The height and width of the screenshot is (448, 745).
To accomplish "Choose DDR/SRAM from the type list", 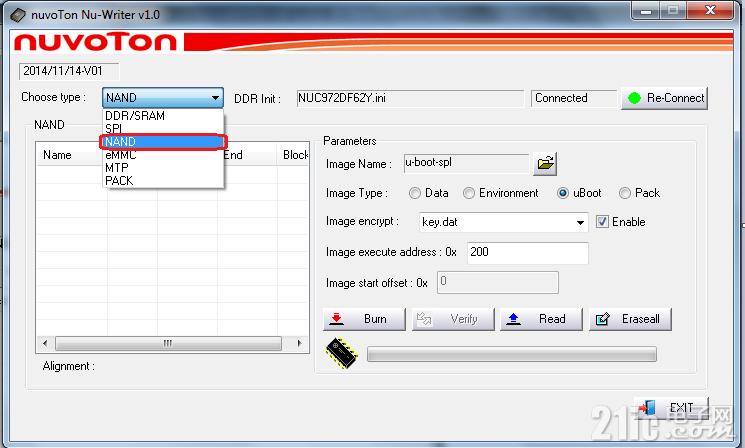I will coord(163,116).
